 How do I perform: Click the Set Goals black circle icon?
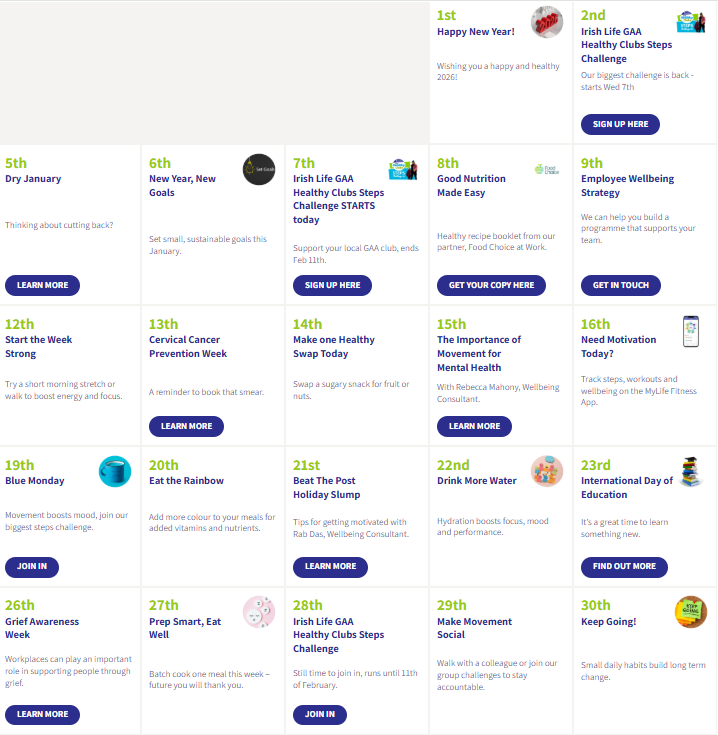tap(259, 169)
